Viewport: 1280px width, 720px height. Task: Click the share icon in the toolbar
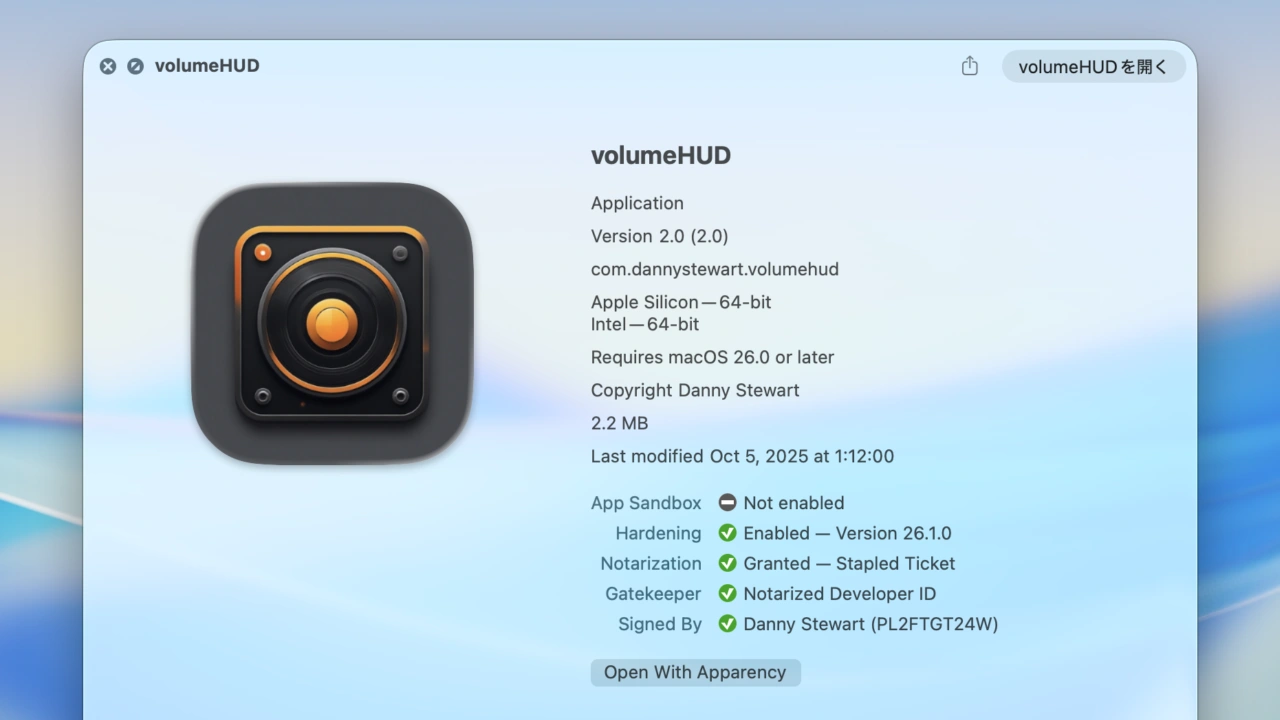point(968,65)
